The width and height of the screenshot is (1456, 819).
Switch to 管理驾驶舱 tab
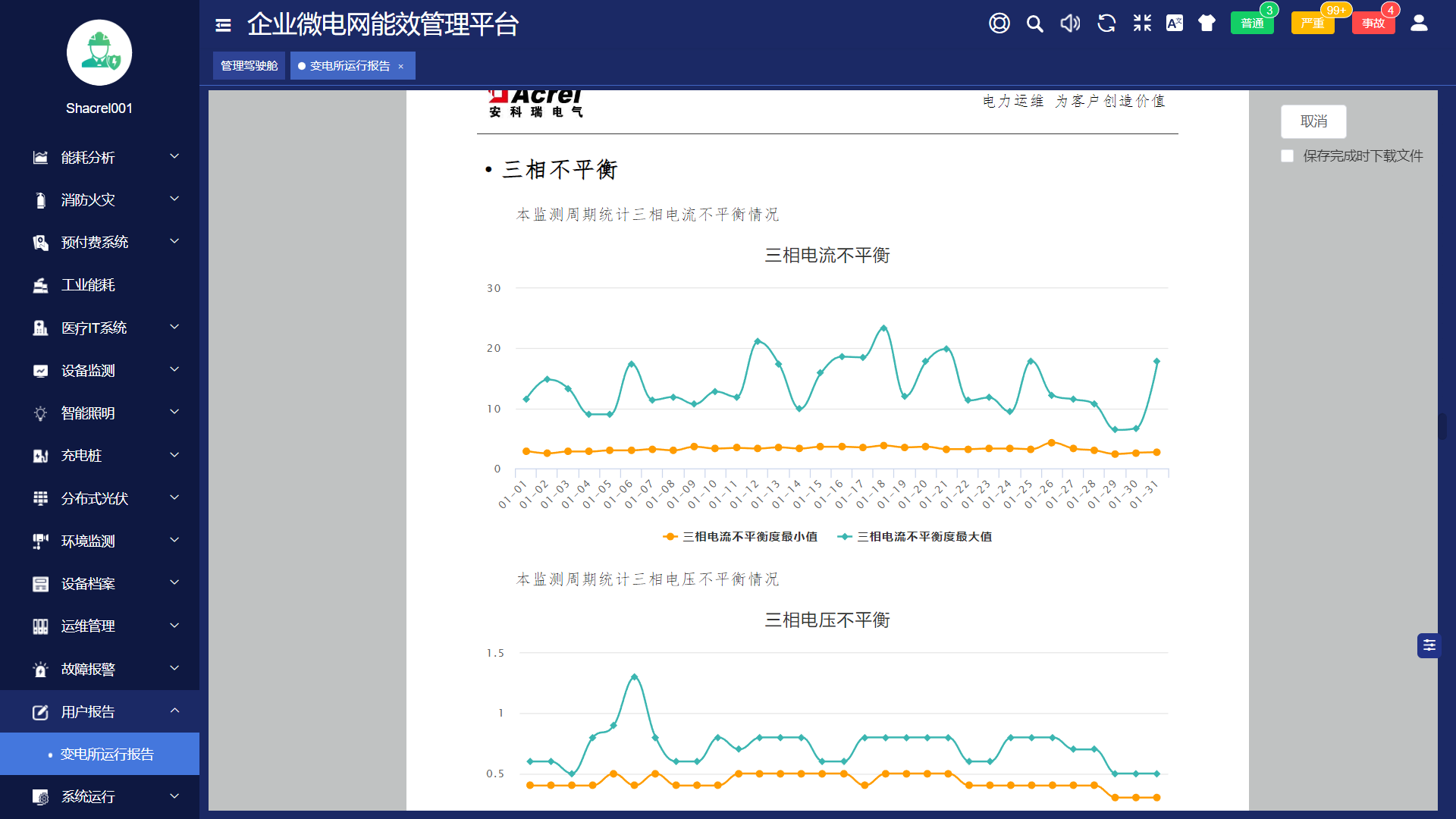coord(249,66)
